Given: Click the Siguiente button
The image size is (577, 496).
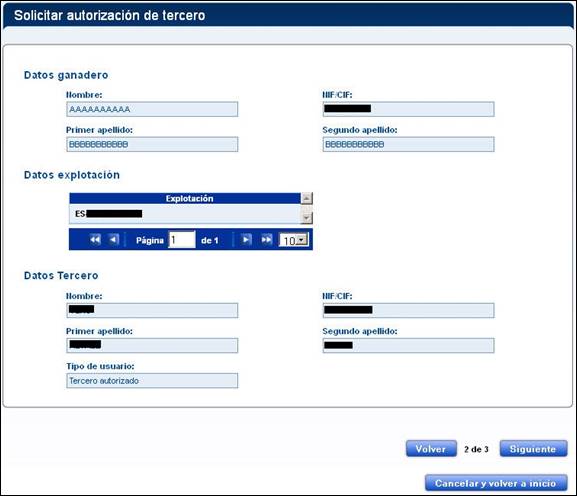Looking at the screenshot, I should coord(533,449).
